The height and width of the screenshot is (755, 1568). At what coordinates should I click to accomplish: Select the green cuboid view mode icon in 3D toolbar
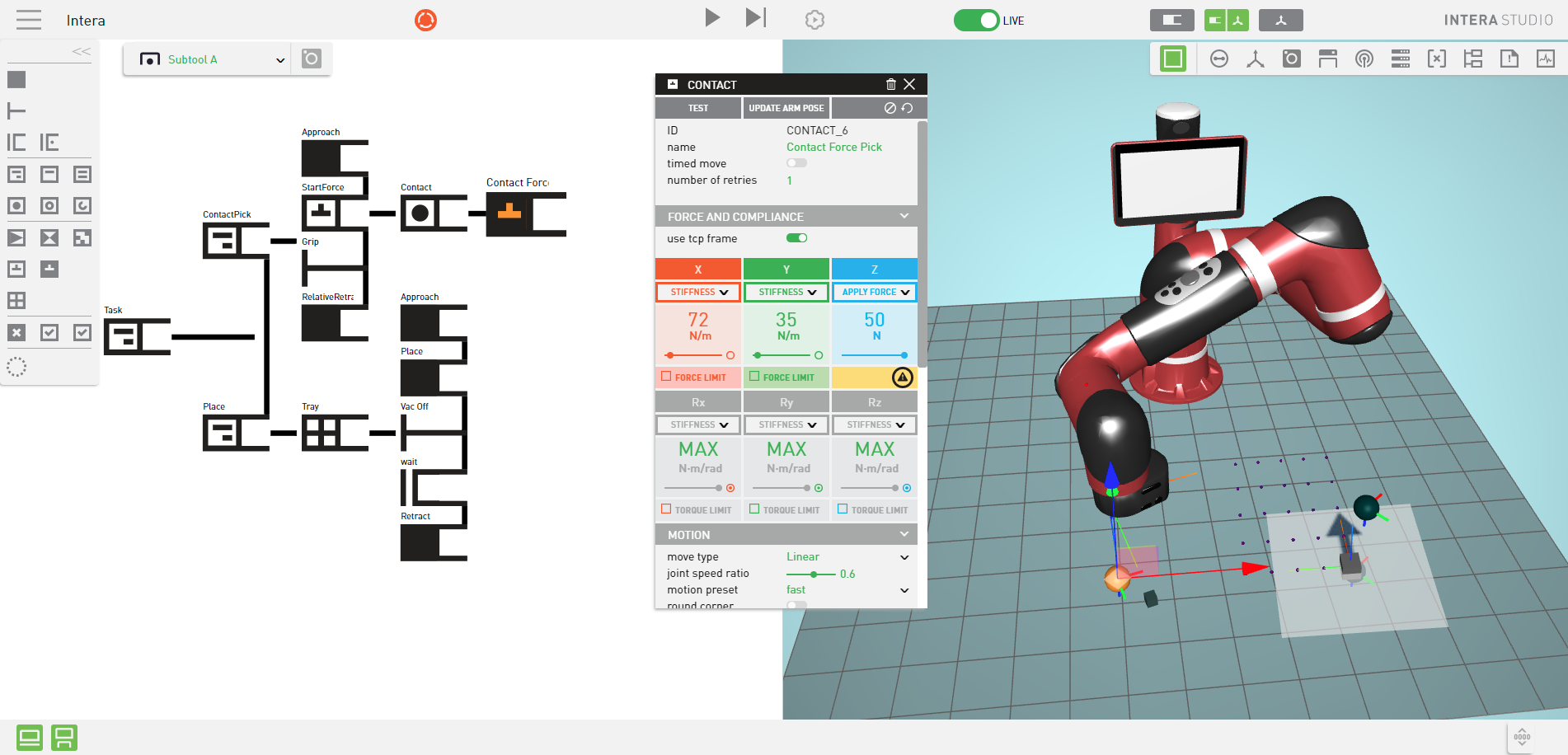pos(1171,59)
